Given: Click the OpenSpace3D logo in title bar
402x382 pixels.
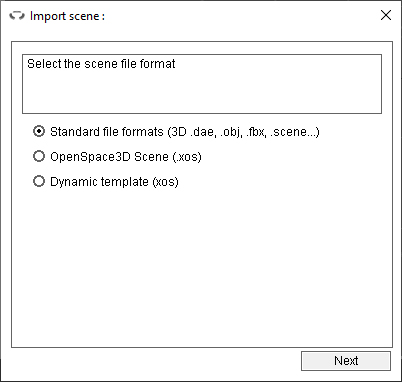Looking at the screenshot, I should pyautogui.click(x=17, y=16).
